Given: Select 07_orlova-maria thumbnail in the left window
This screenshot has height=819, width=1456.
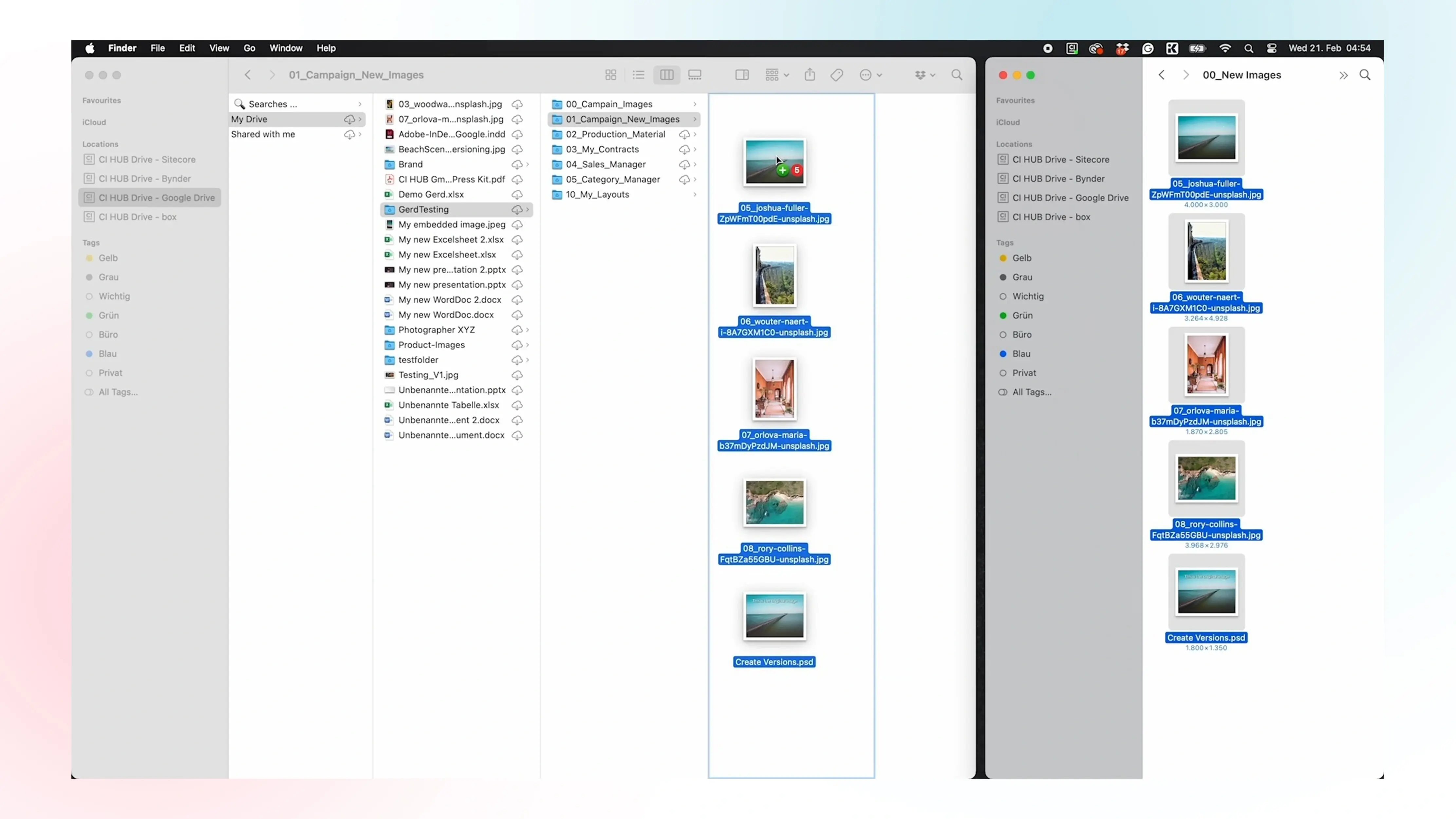Looking at the screenshot, I should coord(775,389).
